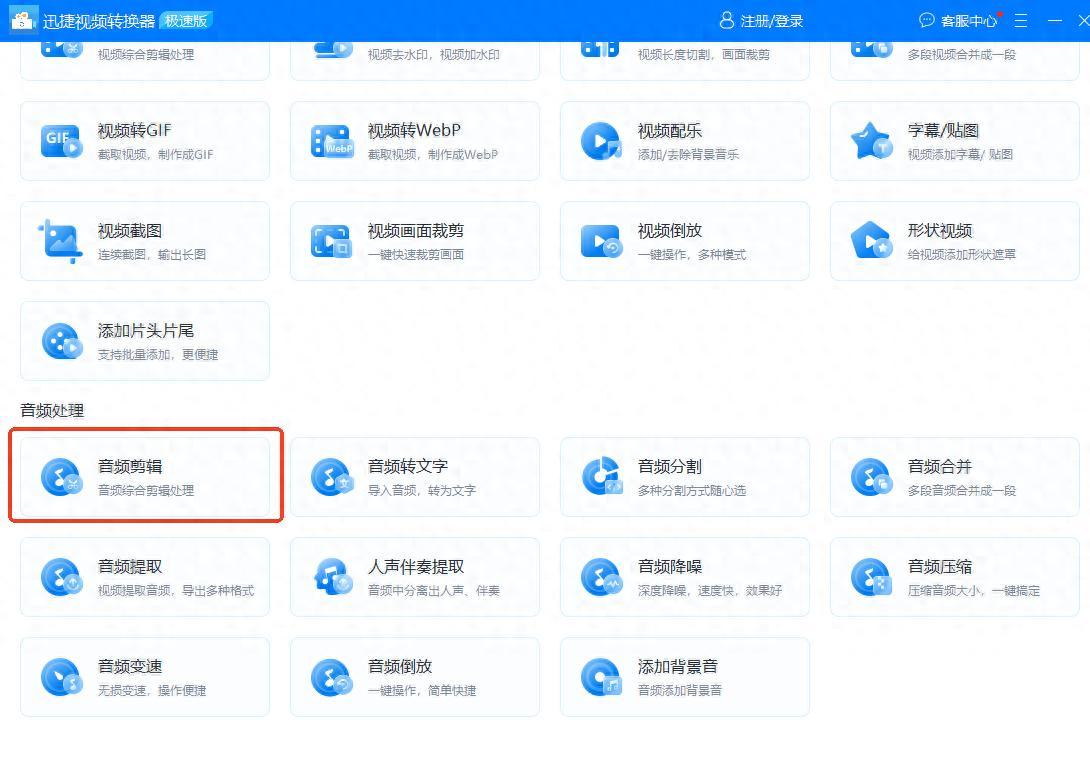1090x768 pixels.
Task: Select the 人声伴奏提取 icon
Action: coord(331,577)
